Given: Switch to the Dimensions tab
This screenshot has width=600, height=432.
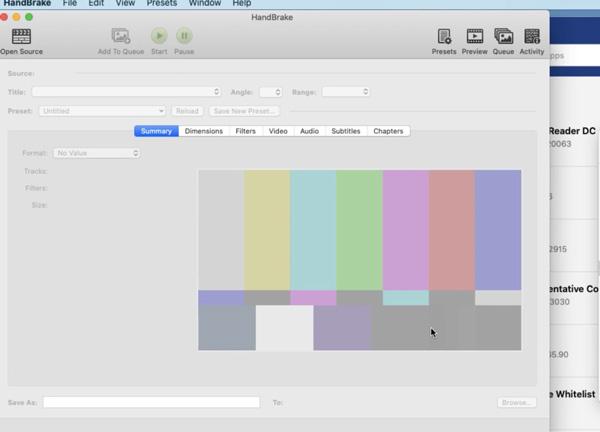Looking at the screenshot, I should (204, 131).
